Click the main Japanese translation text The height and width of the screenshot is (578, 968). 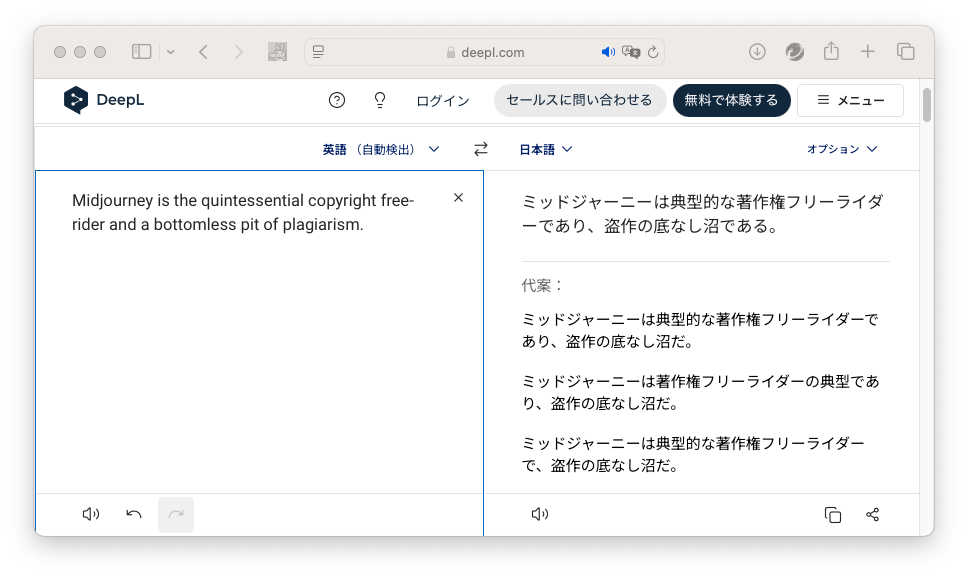pyautogui.click(x=703, y=214)
